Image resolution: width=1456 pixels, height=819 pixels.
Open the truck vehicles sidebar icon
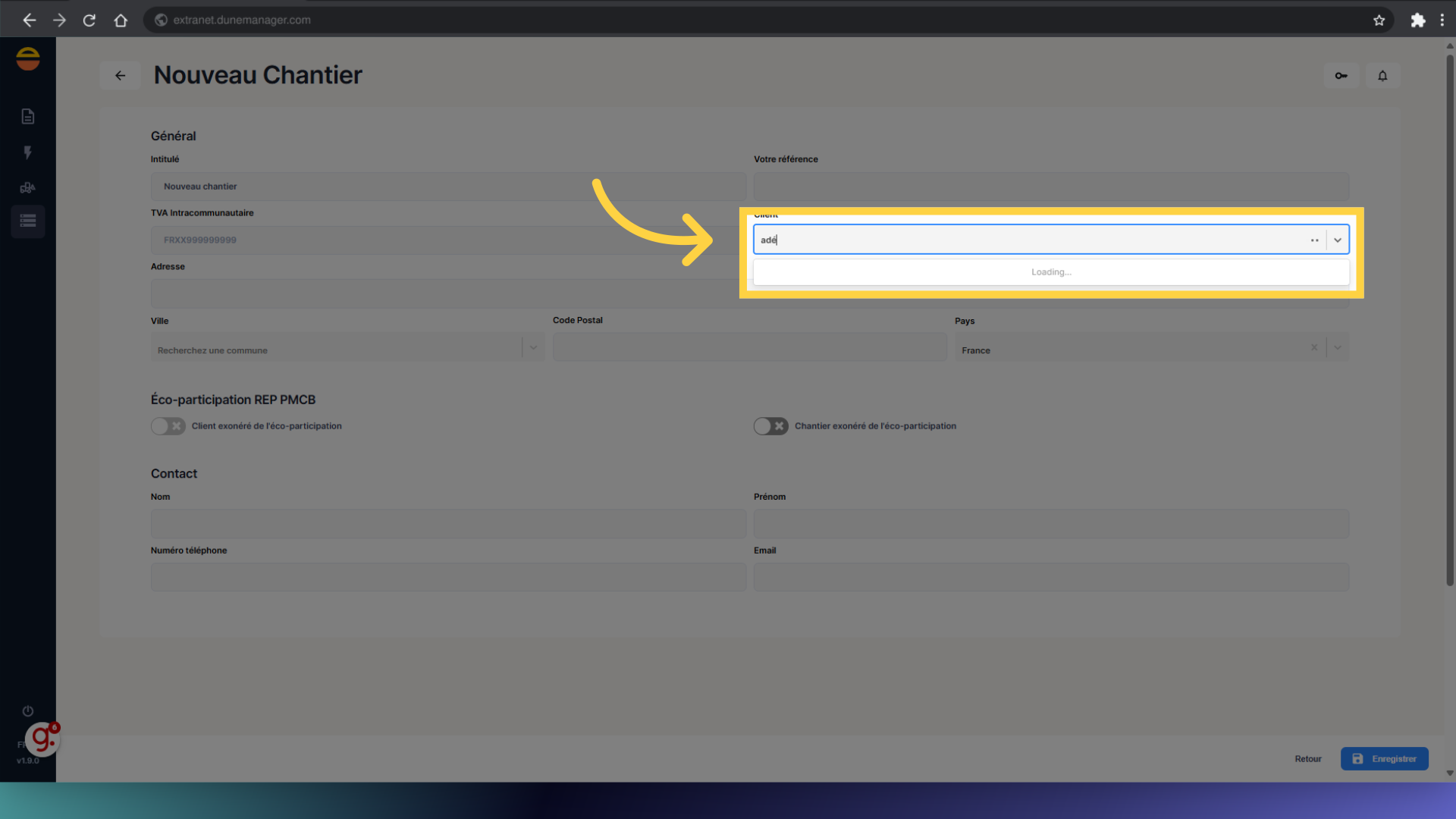tap(28, 187)
